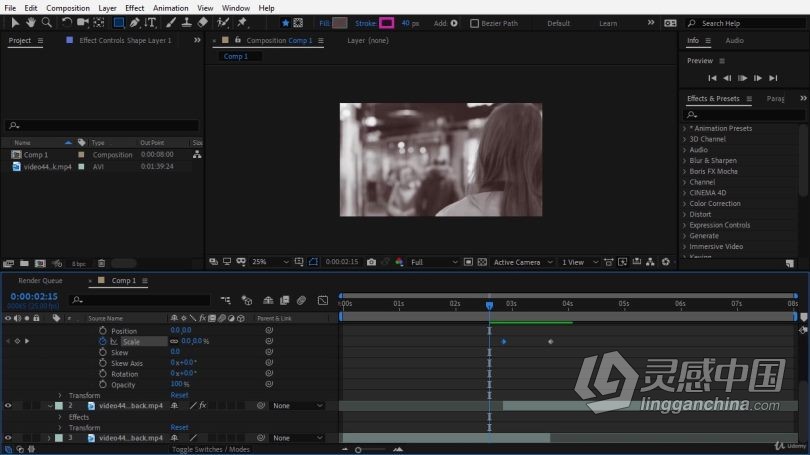Open the Animation menu
This screenshot has height=455, width=810.
click(170, 8)
